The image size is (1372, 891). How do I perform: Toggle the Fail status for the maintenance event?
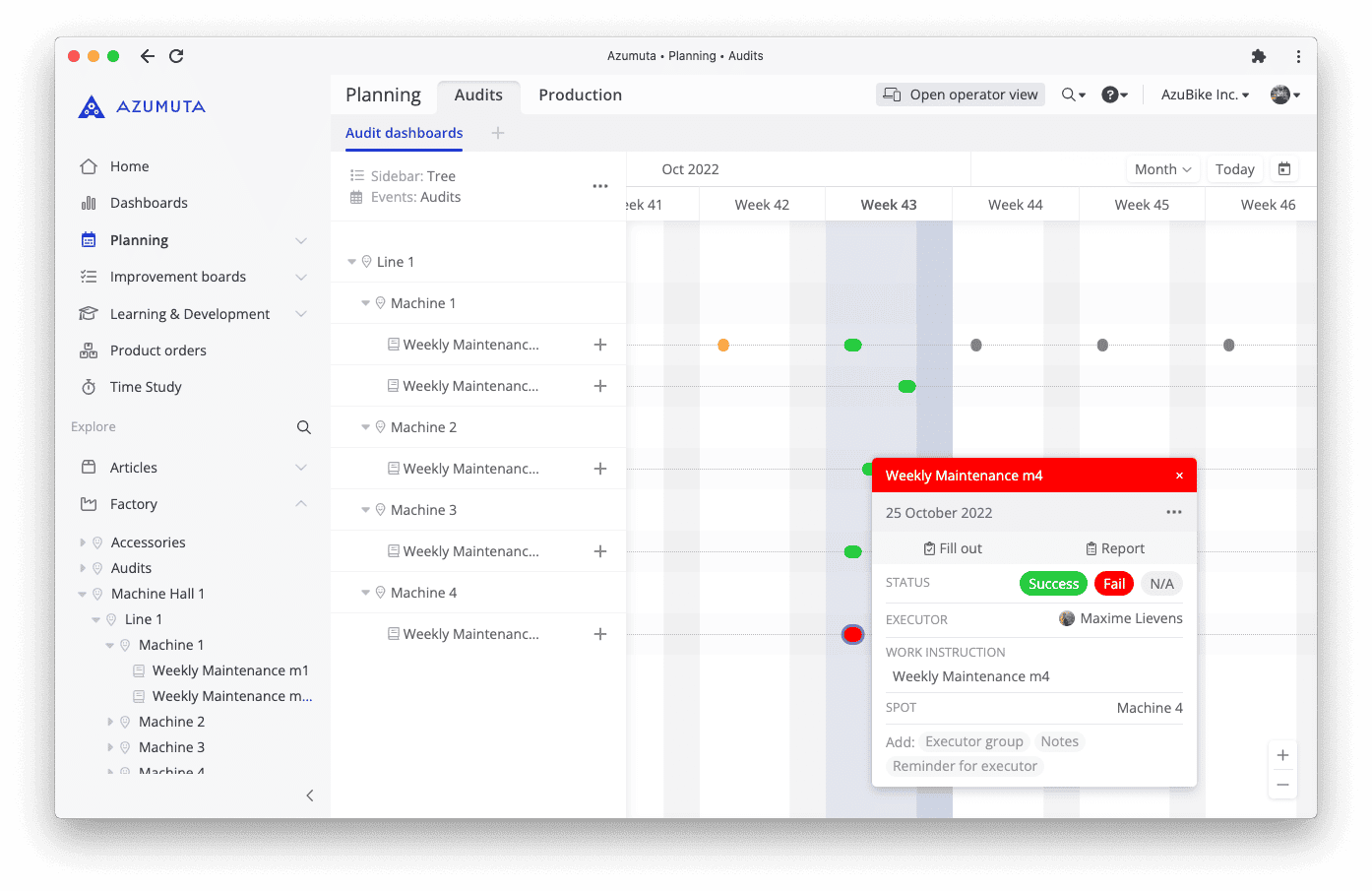coord(1113,583)
